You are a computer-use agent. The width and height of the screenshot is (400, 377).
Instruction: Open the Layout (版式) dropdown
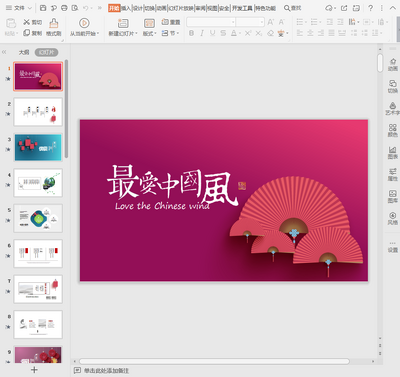click(149, 33)
